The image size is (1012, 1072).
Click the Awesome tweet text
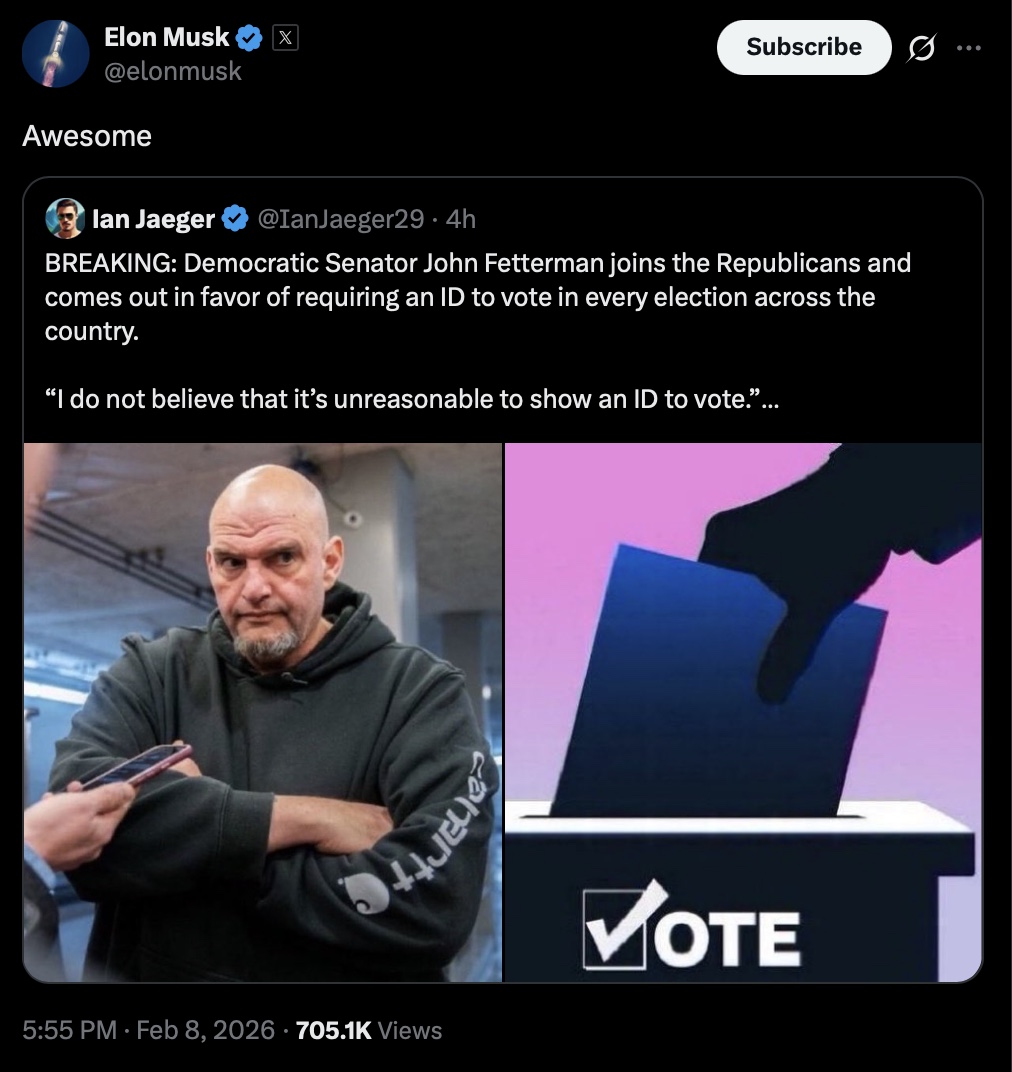point(87,136)
